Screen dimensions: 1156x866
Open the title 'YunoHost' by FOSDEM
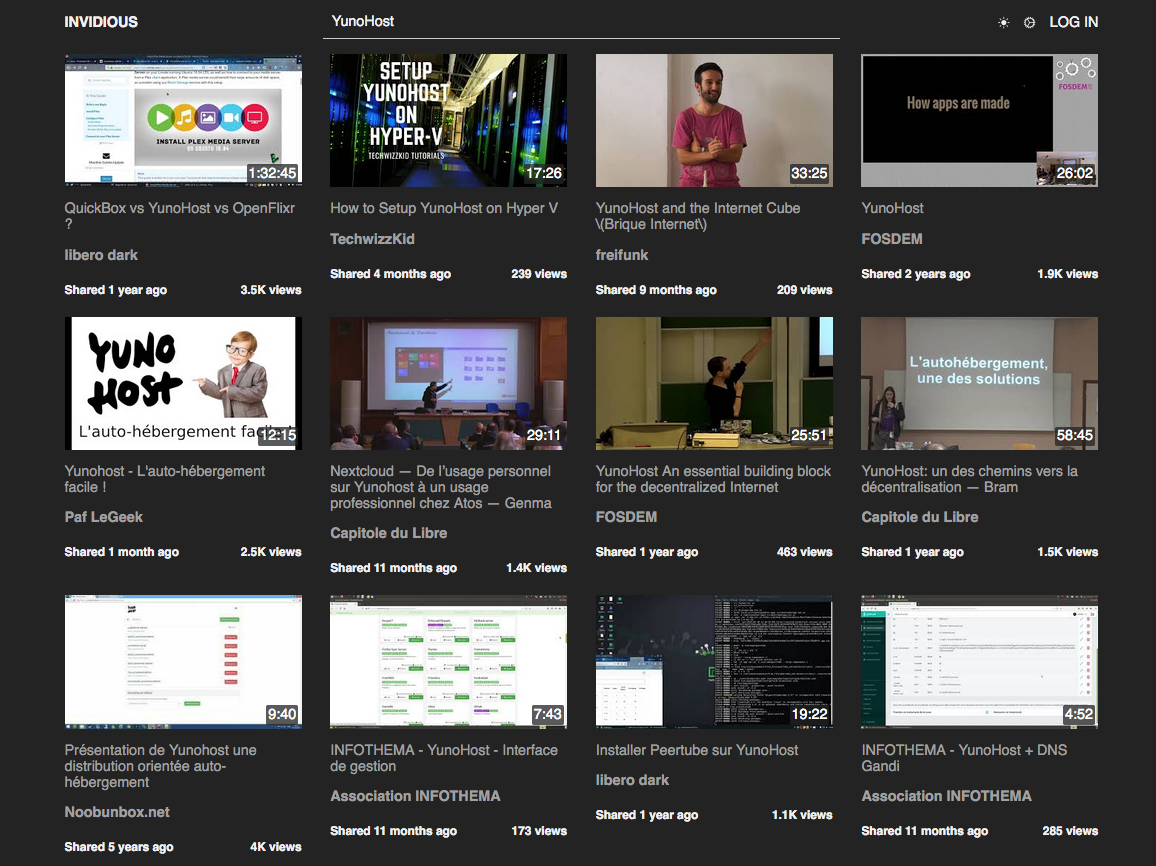coord(892,208)
